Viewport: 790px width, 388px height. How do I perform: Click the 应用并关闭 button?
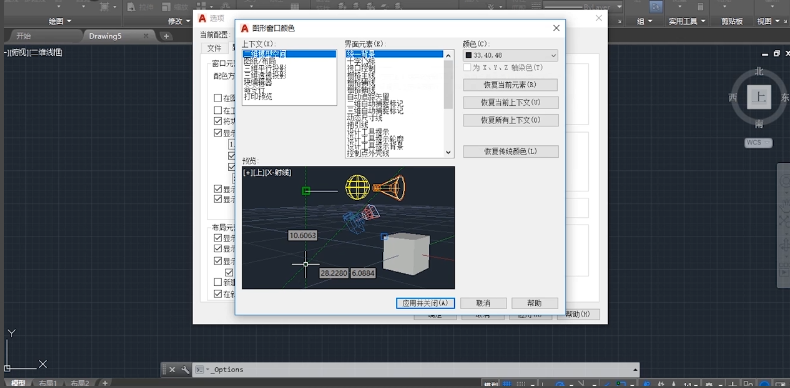(x=425, y=303)
